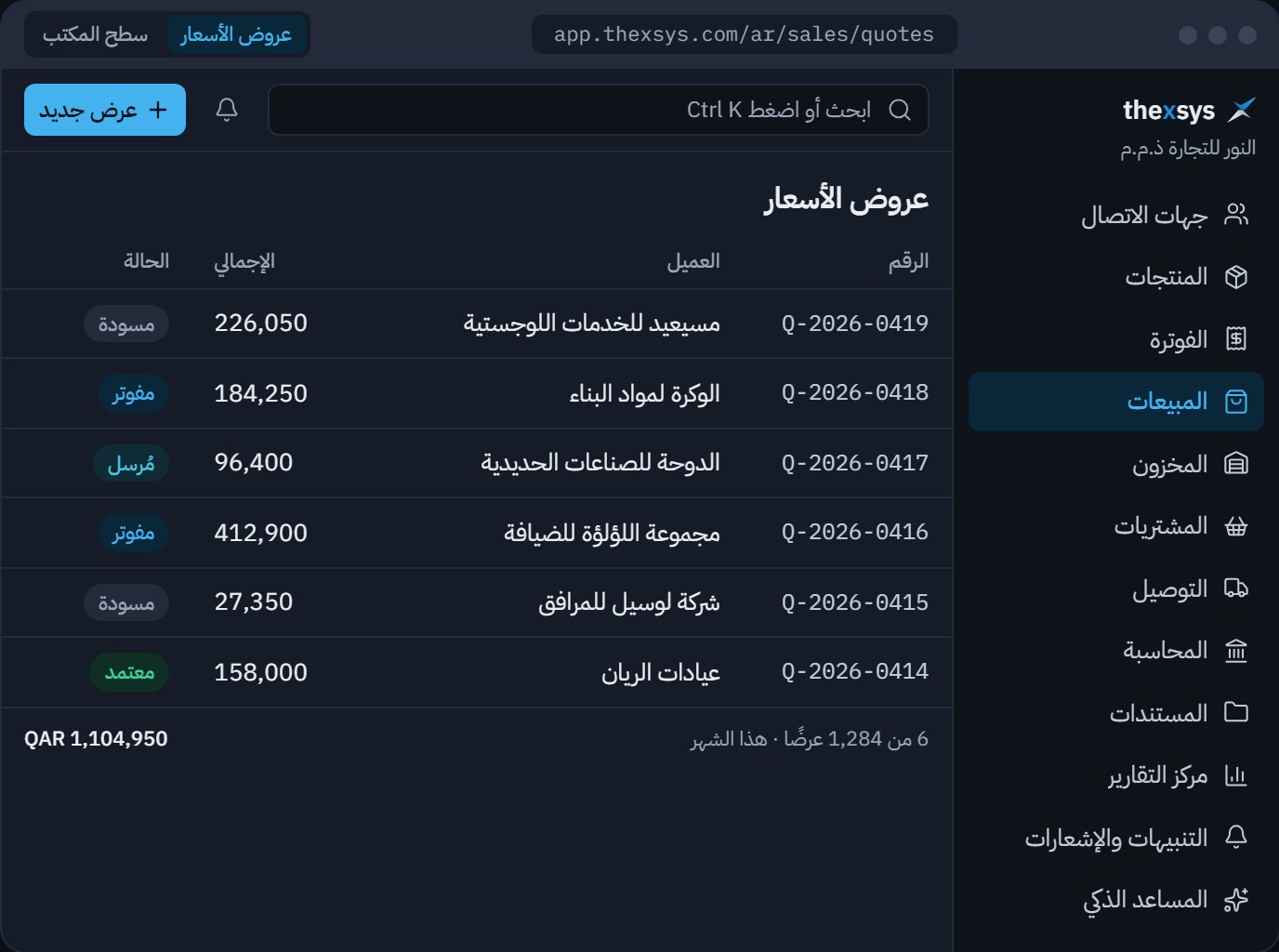This screenshot has height=952, width=1279.
Task: Create a new quote with عرض جديد
Action: click(105, 110)
